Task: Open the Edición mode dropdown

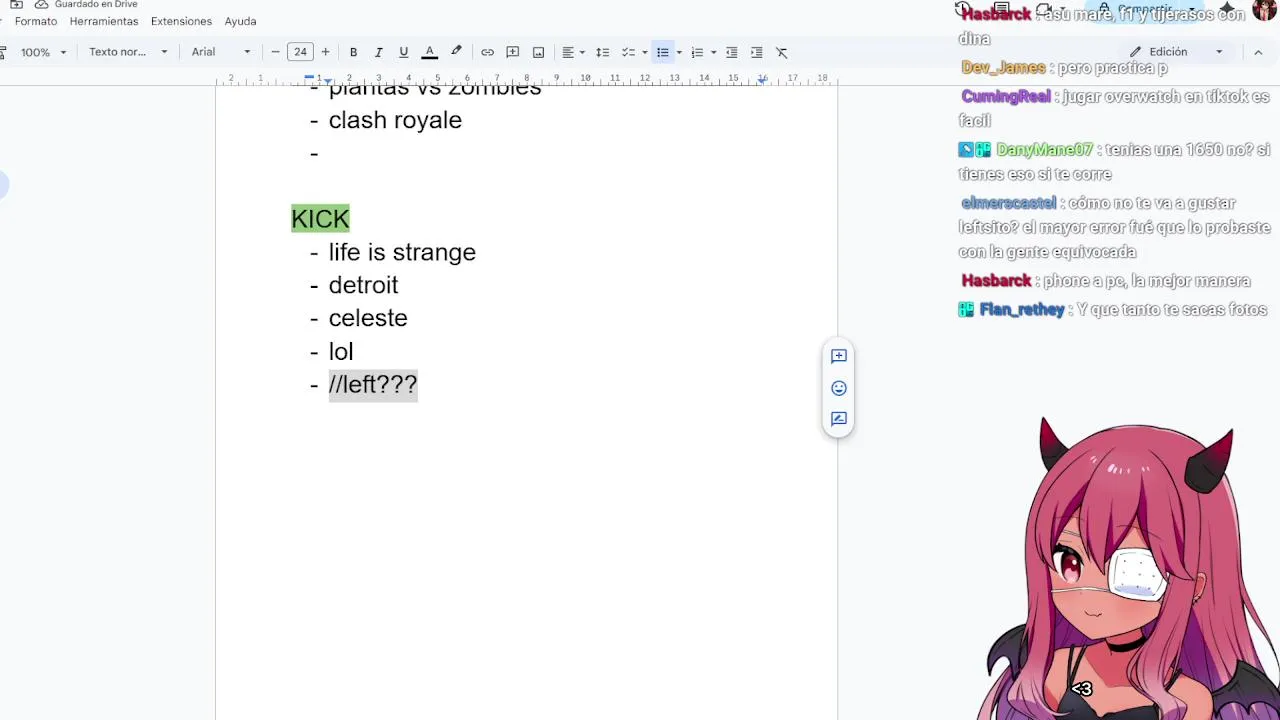Action: tap(1176, 52)
